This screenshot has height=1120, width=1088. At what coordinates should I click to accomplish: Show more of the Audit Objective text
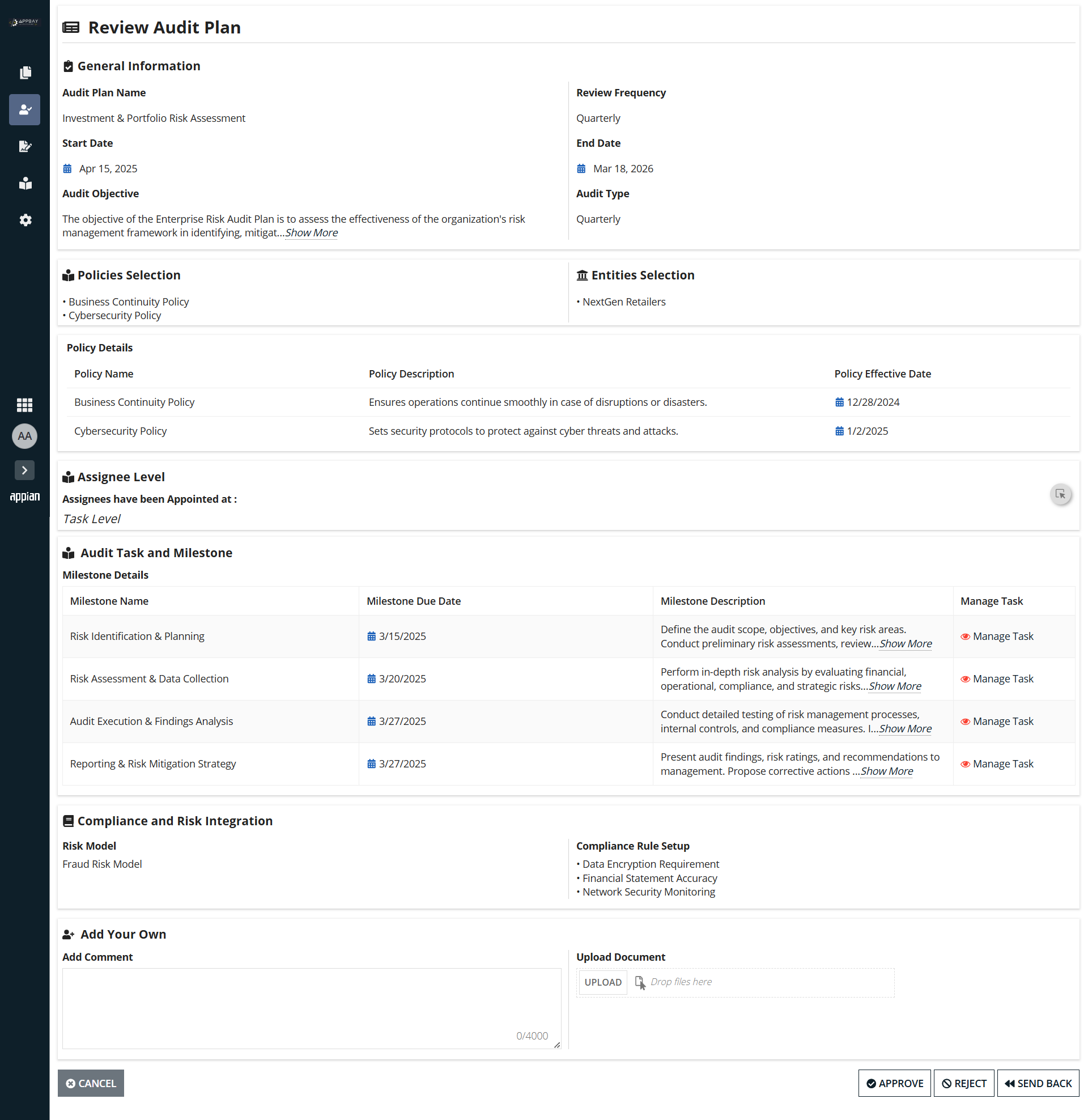[312, 232]
